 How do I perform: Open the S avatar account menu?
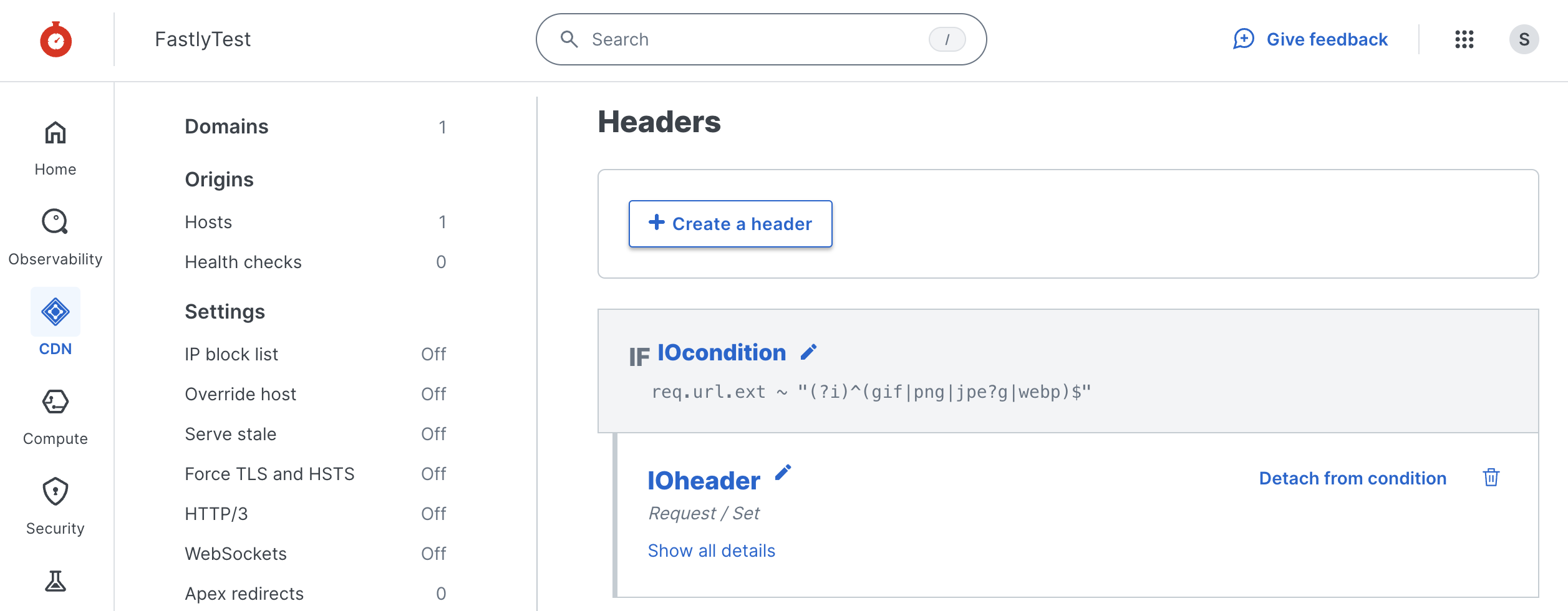coord(1525,39)
